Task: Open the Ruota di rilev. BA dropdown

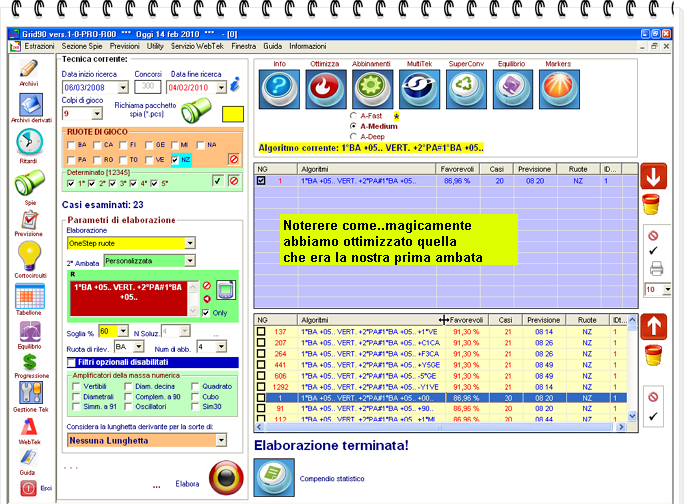Action: (139, 347)
